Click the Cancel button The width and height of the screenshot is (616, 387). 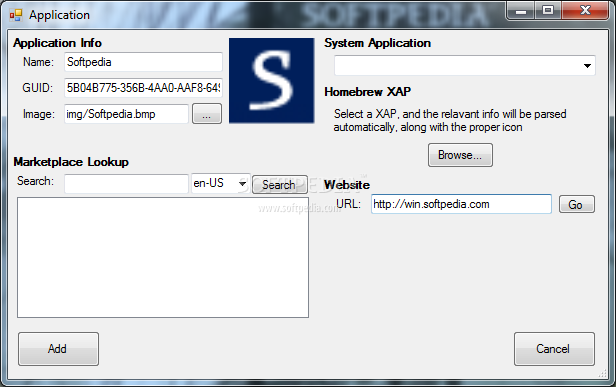pos(554,349)
